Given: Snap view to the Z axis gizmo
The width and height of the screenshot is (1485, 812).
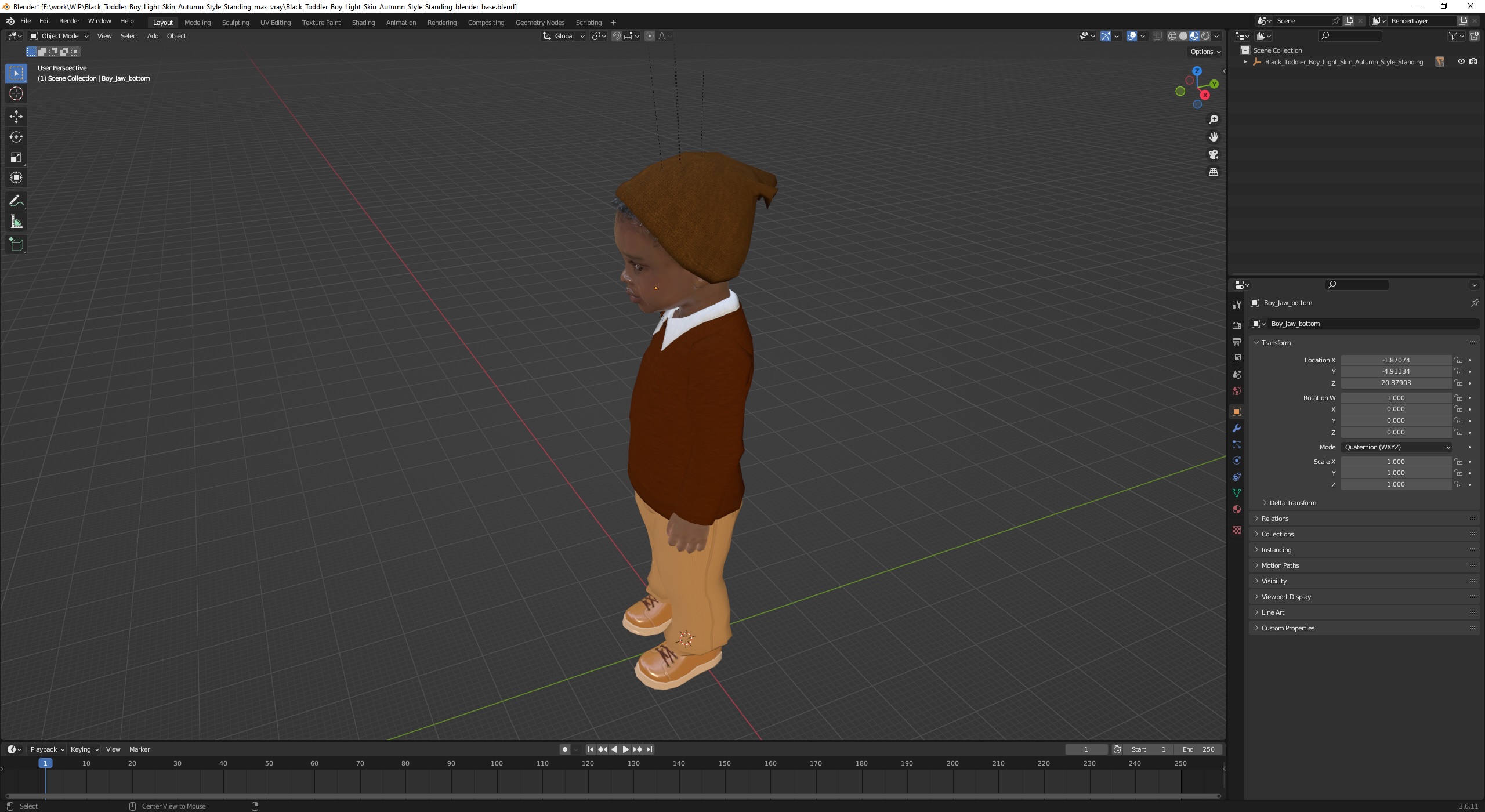Looking at the screenshot, I should coord(1197,71).
